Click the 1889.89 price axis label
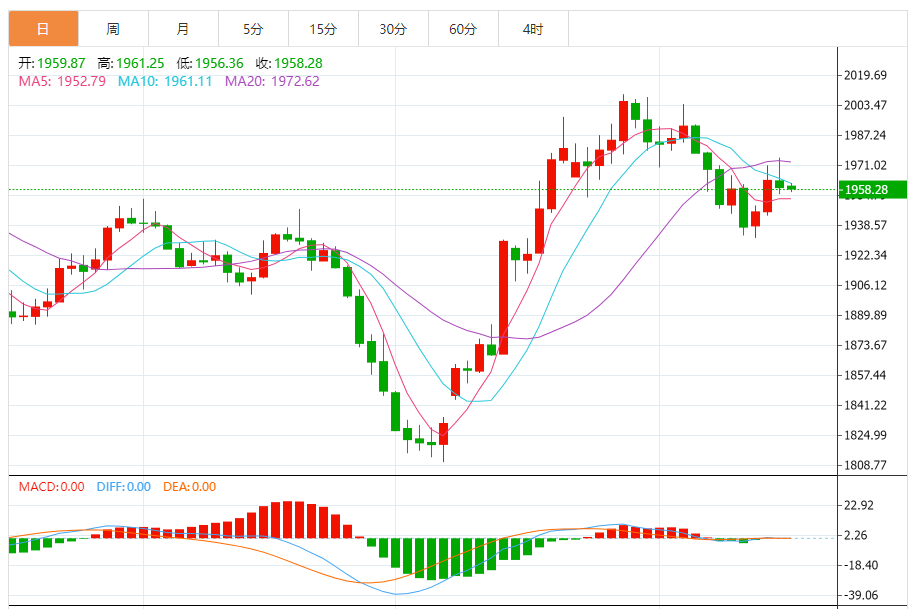This screenshot has width=914, height=609. (865, 315)
